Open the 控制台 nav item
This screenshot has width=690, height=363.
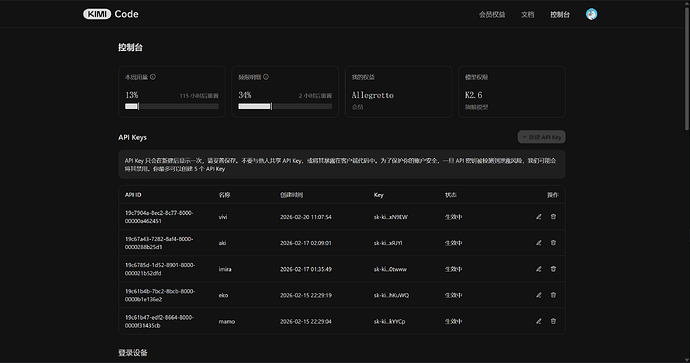pos(560,15)
